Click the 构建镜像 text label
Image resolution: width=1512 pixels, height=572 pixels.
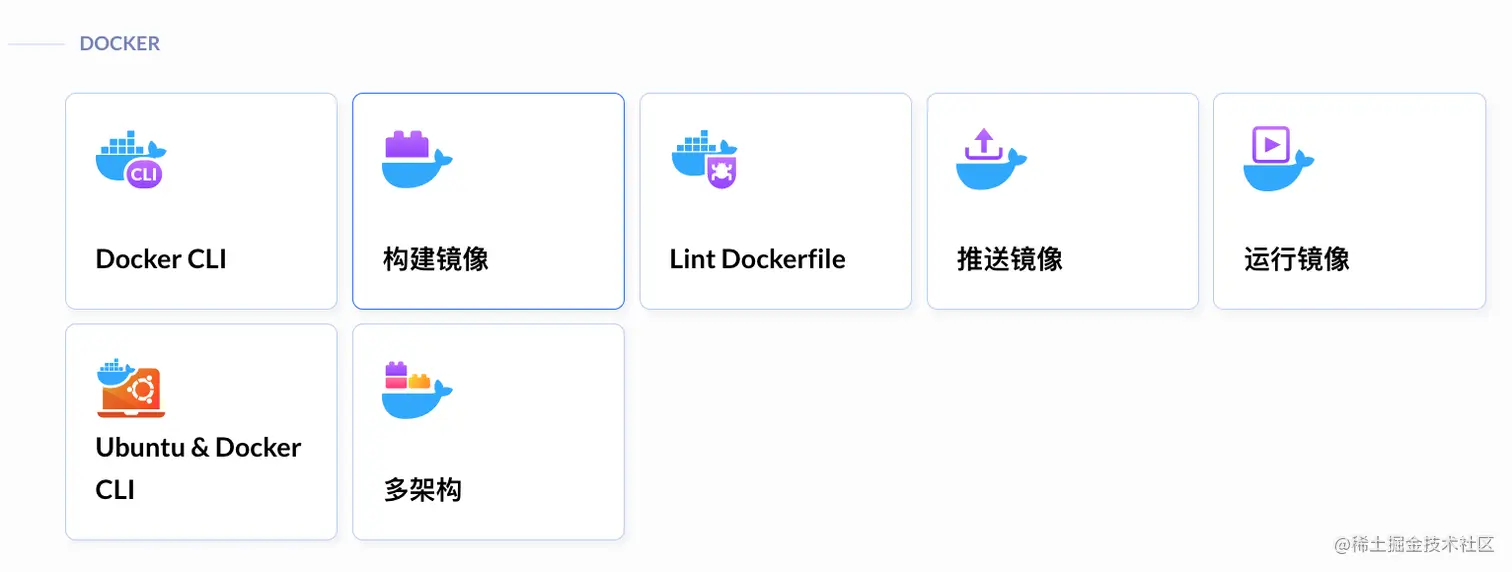[436, 259]
